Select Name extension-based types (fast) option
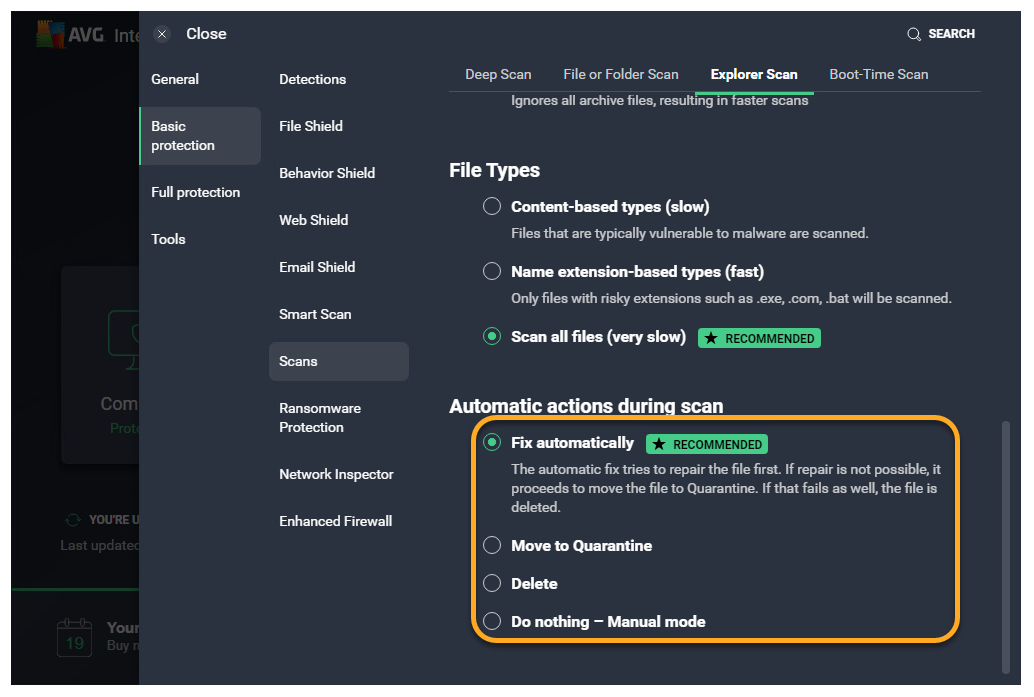 [492, 271]
